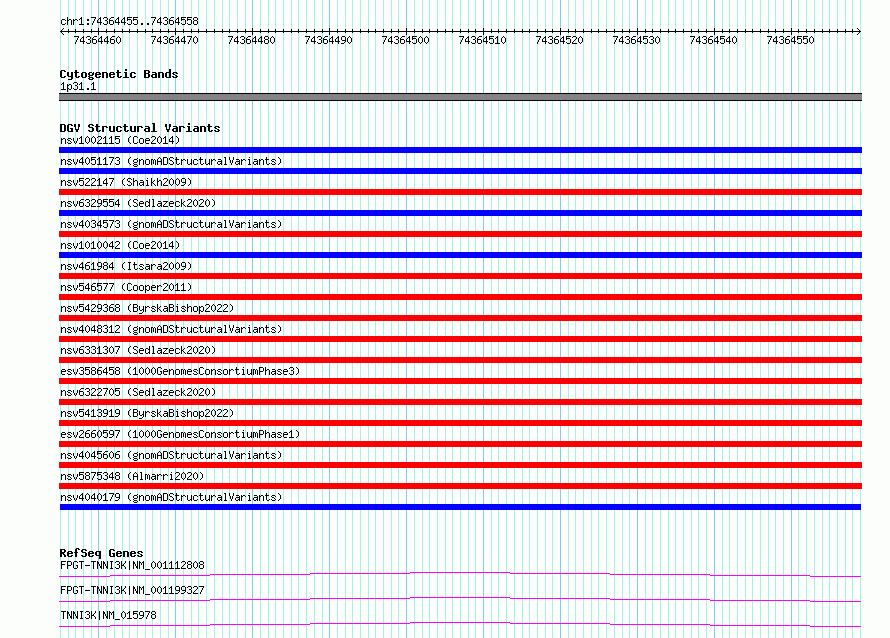Image resolution: width=890 pixels, height=638 pixels.
Task: Click the magenta line for NM_001199327
Action: pyautogui.click(x=460, y=599)
